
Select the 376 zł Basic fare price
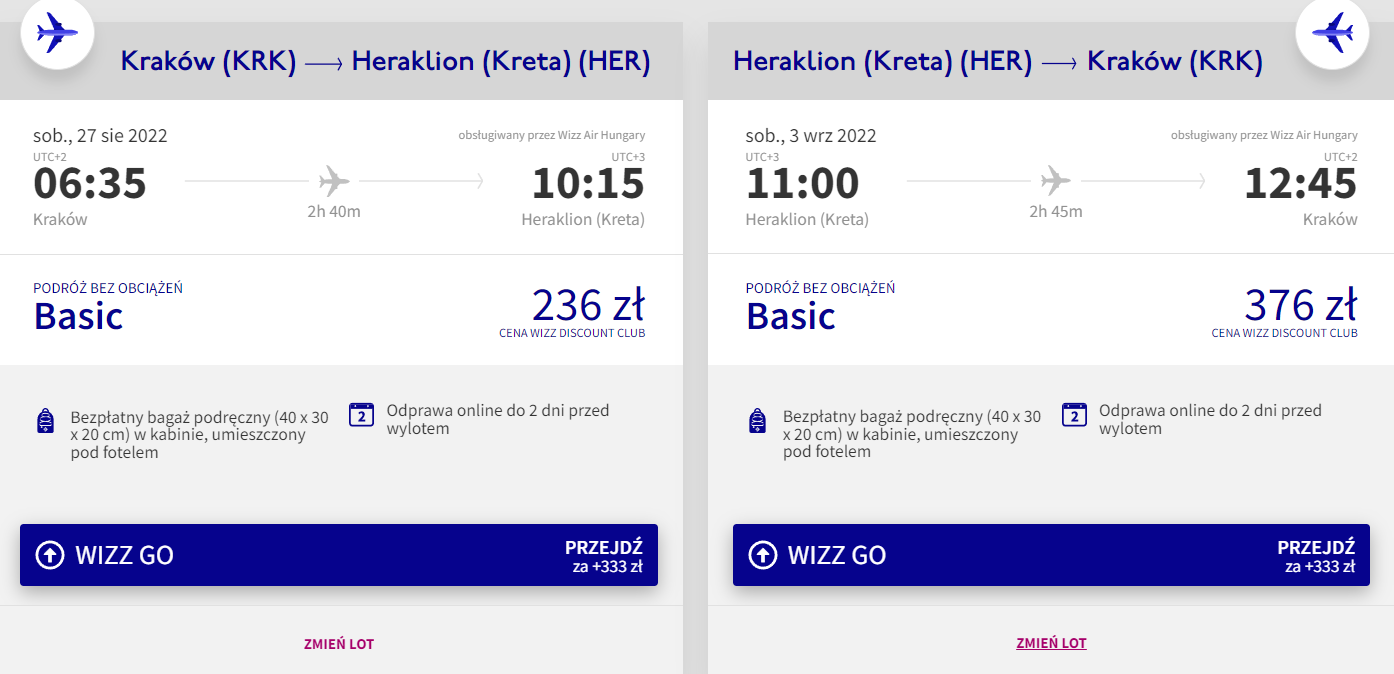point(1300,305)
